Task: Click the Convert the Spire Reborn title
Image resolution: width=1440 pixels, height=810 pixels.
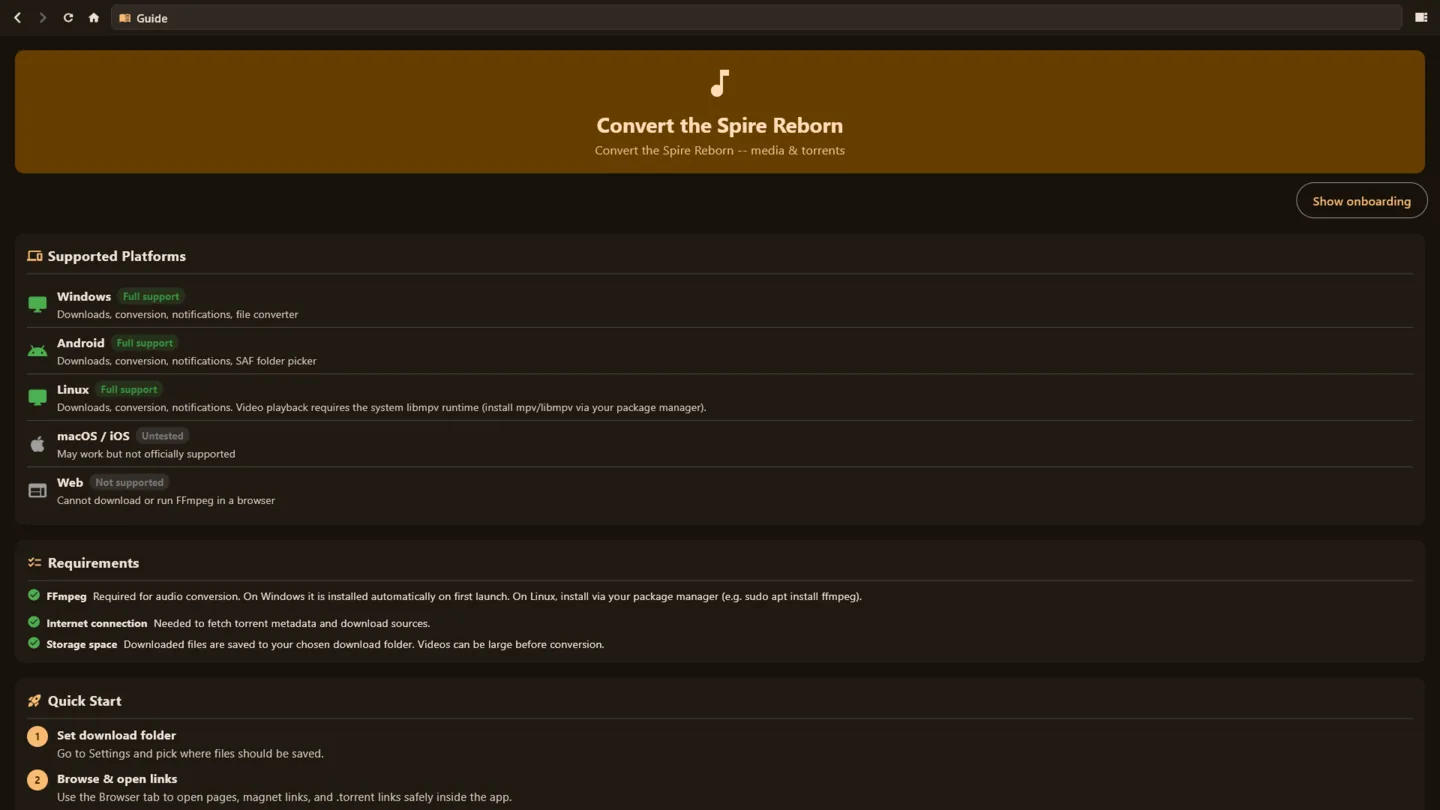Action: pyautogui.click(x=720, y=125)
